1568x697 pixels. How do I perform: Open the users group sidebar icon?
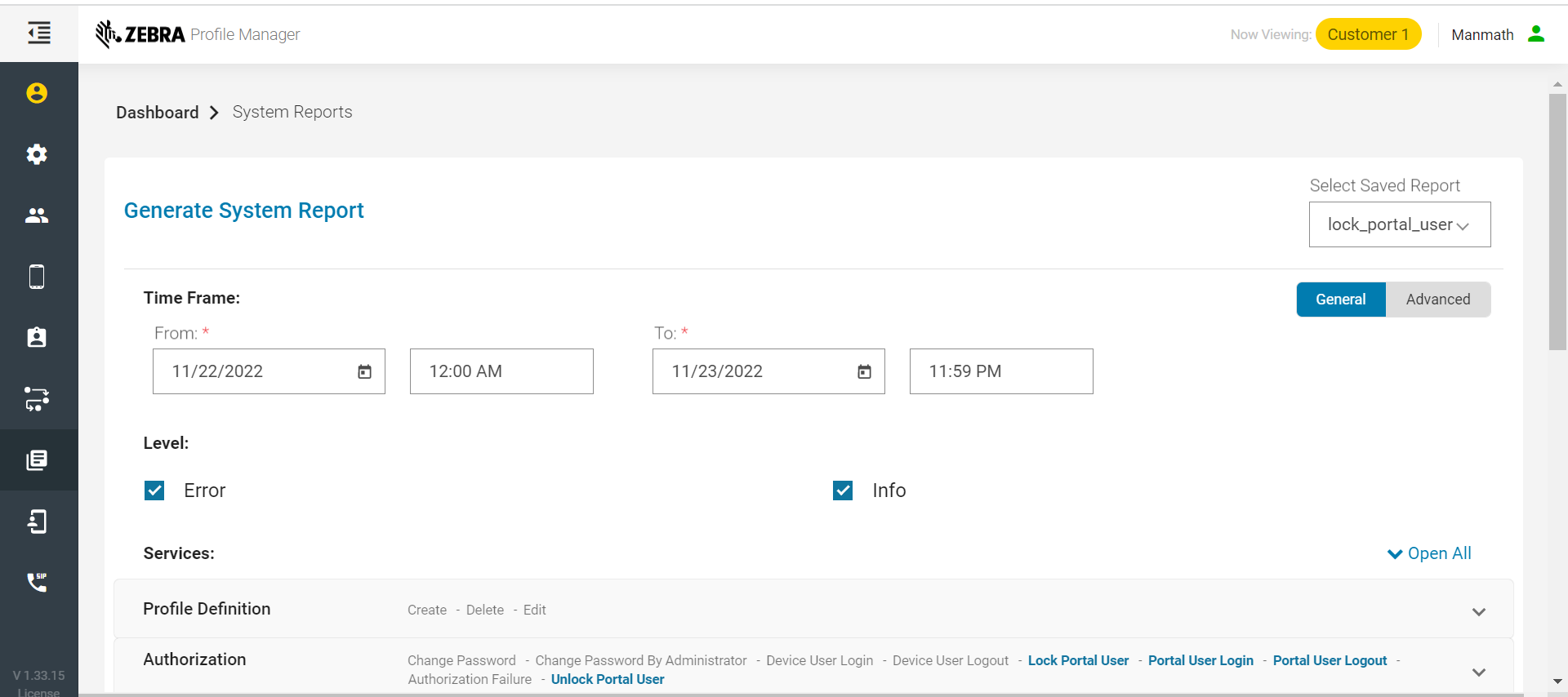click(37, 215)
